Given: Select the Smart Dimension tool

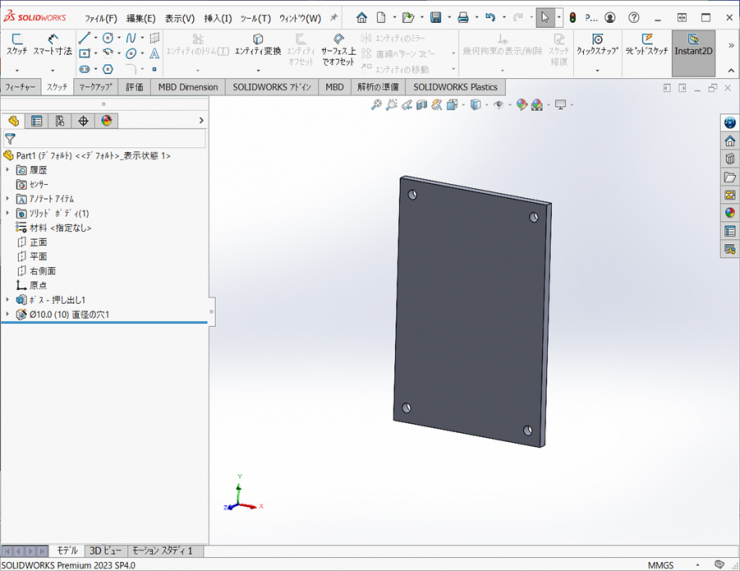Looking at the screenshot, I should [x=52, y=40].
